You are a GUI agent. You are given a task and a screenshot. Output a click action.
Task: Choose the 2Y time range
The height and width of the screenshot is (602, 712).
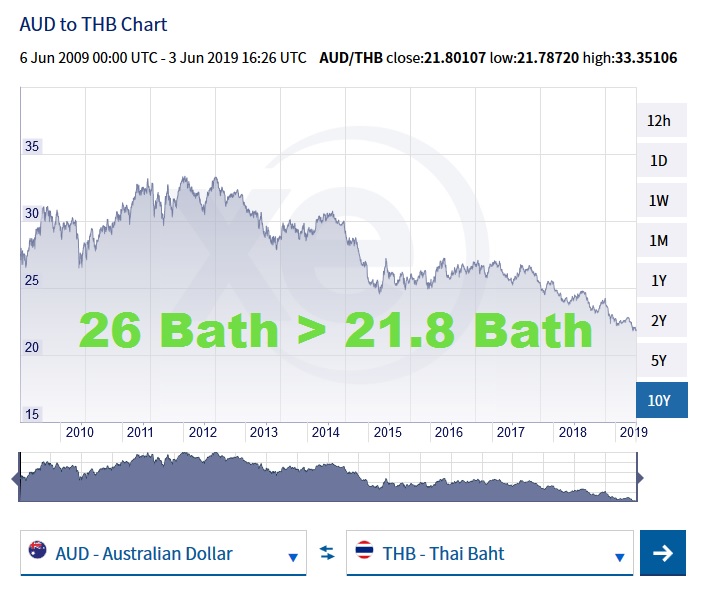(658, 321)
